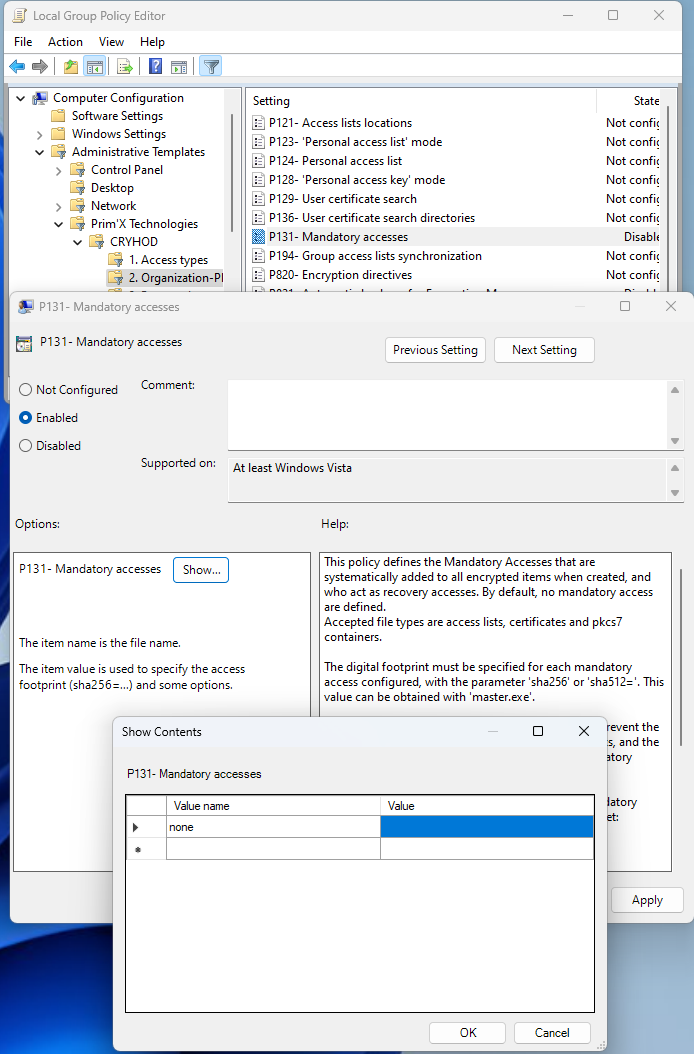Open the Action menu
Image resolution: width=694 pixels, height=1054 pixels.
pyautogui.click(x=65, y=42)
